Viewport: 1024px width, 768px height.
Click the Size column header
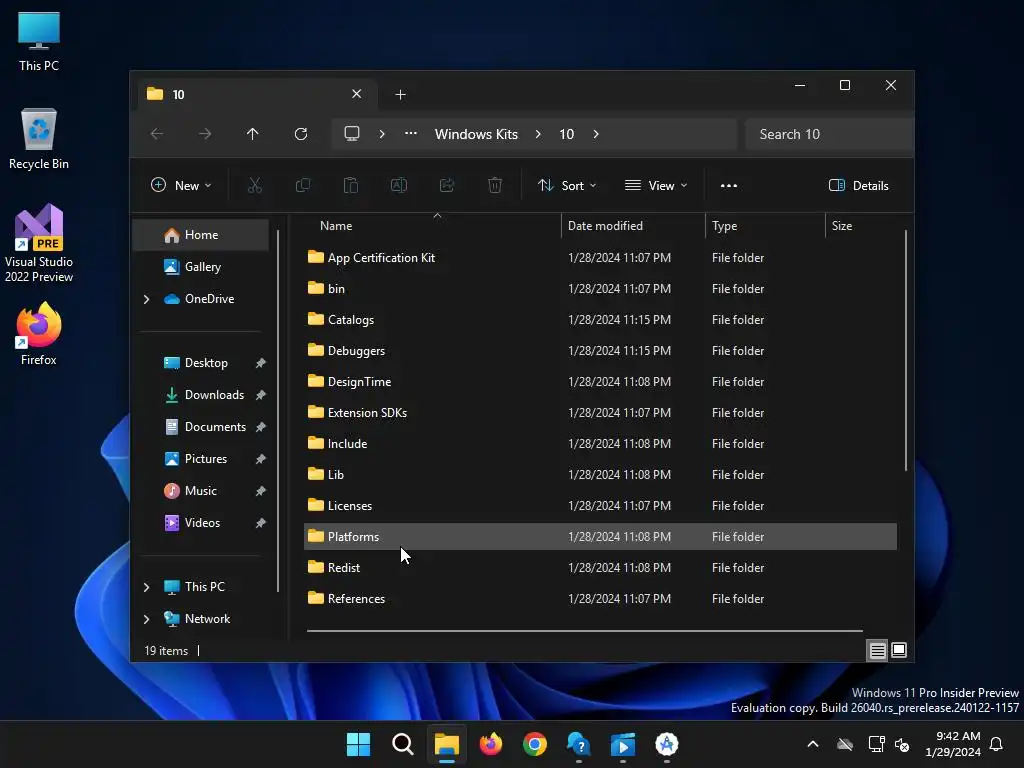click(x=861, y=226)
